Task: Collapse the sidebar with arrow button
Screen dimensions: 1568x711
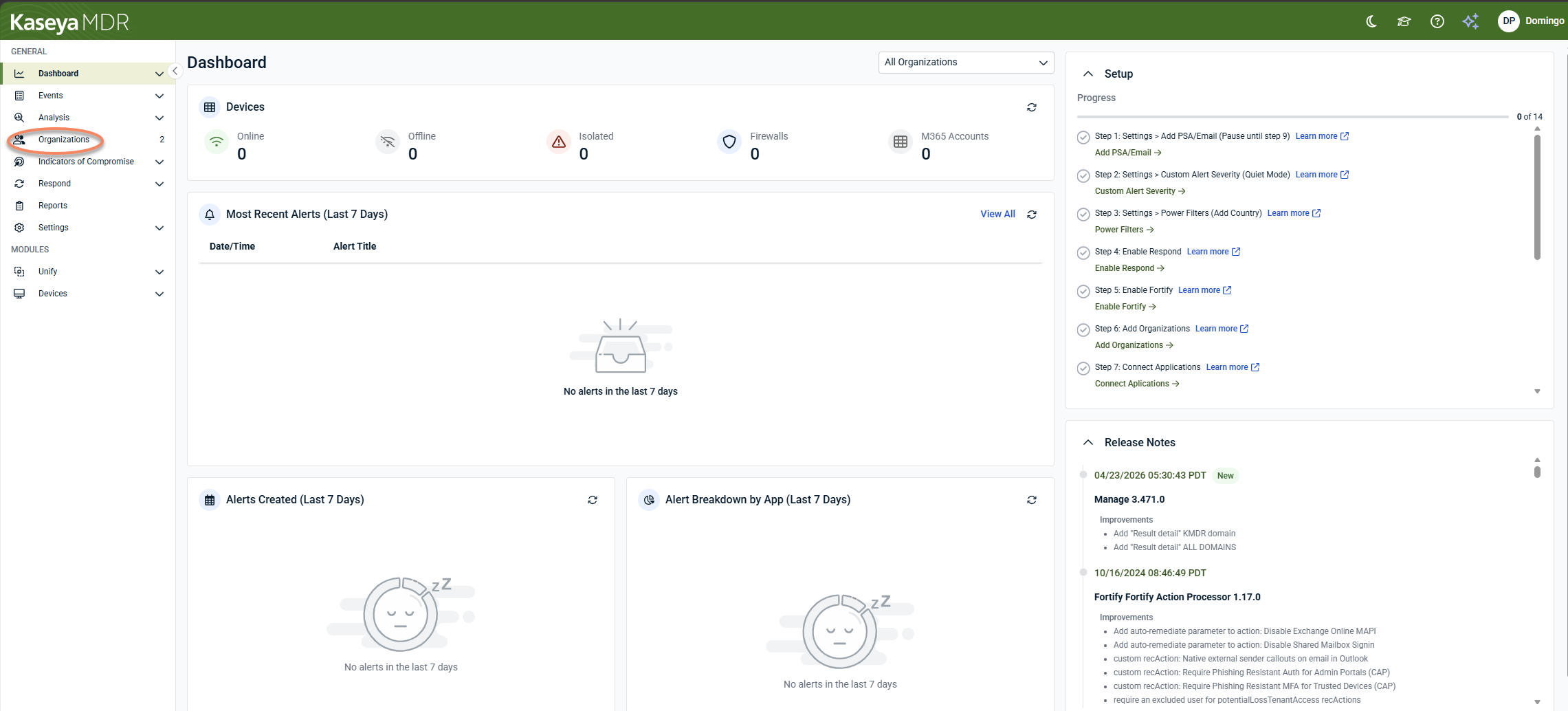Action: pos(175,71)
